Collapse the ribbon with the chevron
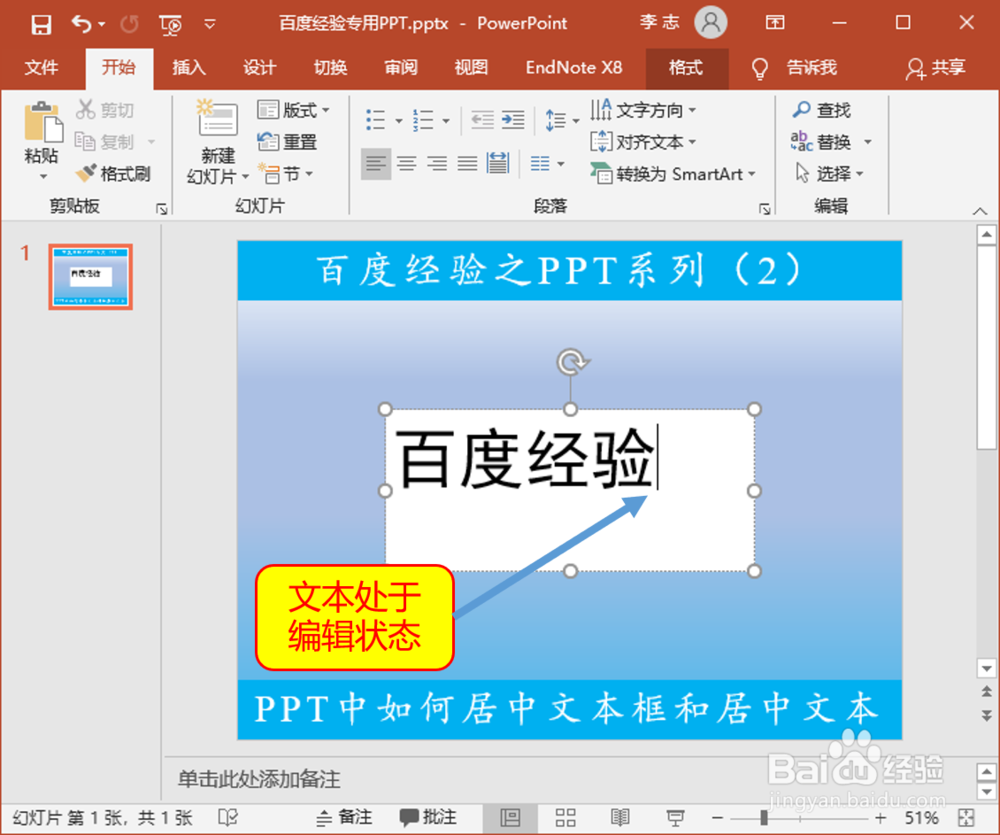Screen dimensions: 1000x835 tap(980, 211)
